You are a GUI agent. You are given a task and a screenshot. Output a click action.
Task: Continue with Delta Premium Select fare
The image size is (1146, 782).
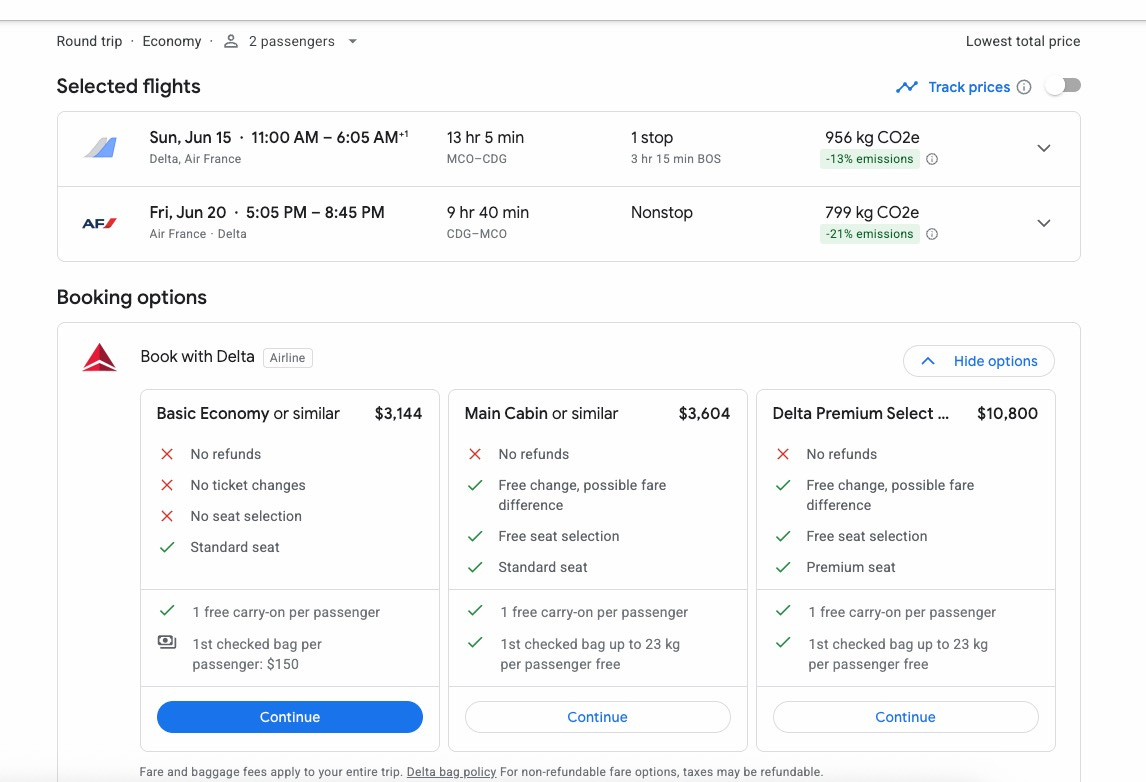point(906,717)
